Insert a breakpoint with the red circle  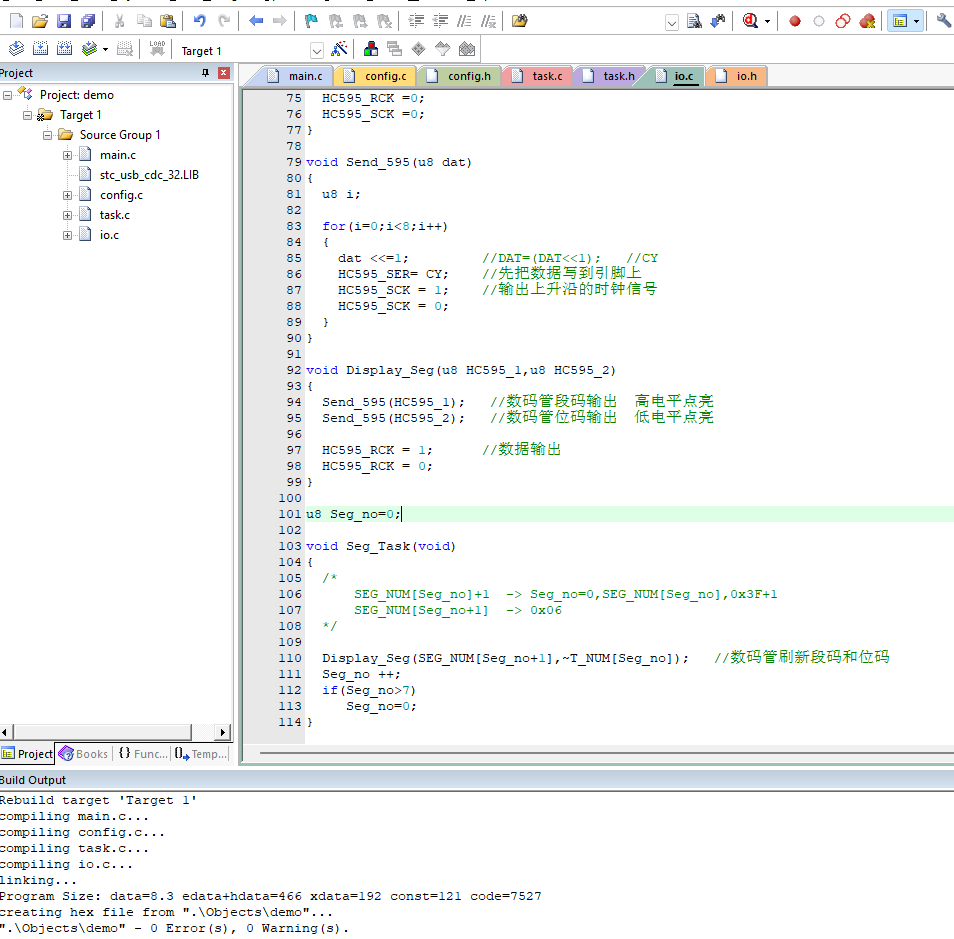(795, 21)
